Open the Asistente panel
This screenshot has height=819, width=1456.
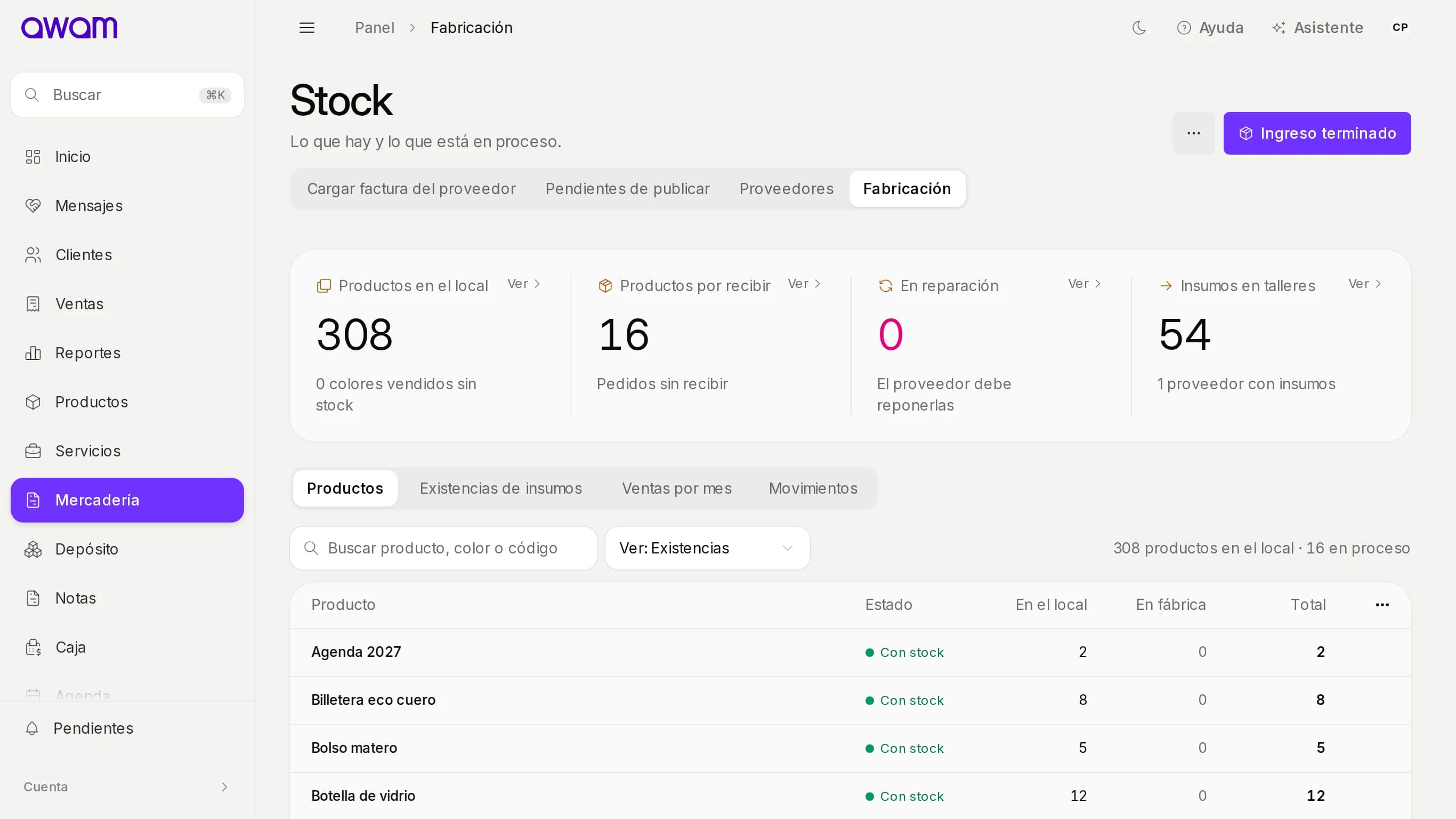tap(1317, 28)
